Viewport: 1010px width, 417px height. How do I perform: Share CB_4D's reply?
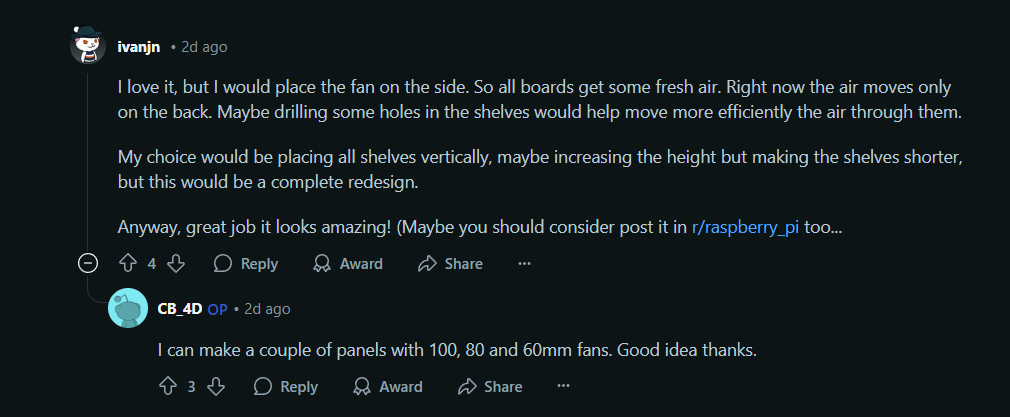(490, 386)
